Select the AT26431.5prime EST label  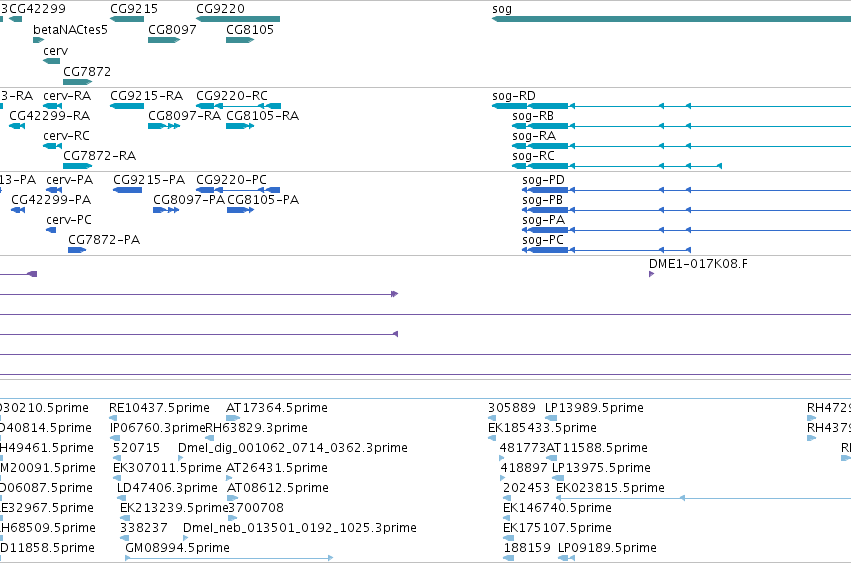pyautogui.click(x=277, y=469)
